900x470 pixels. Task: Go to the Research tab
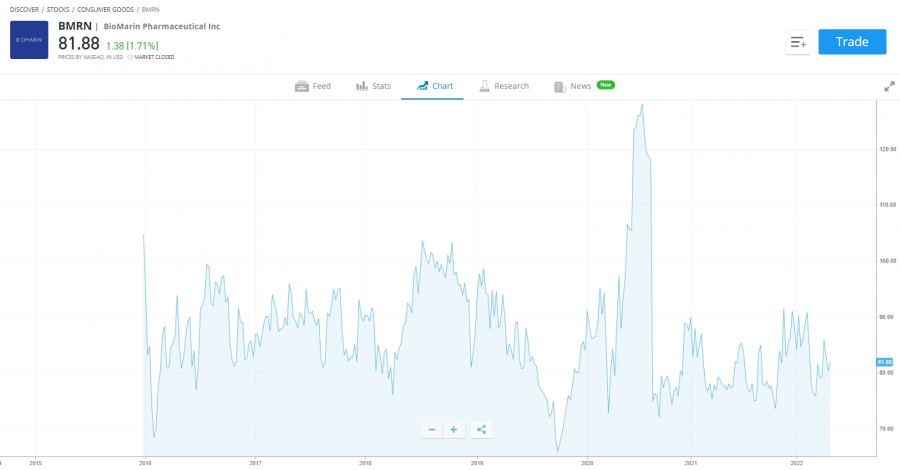click(x=504, y=86)
